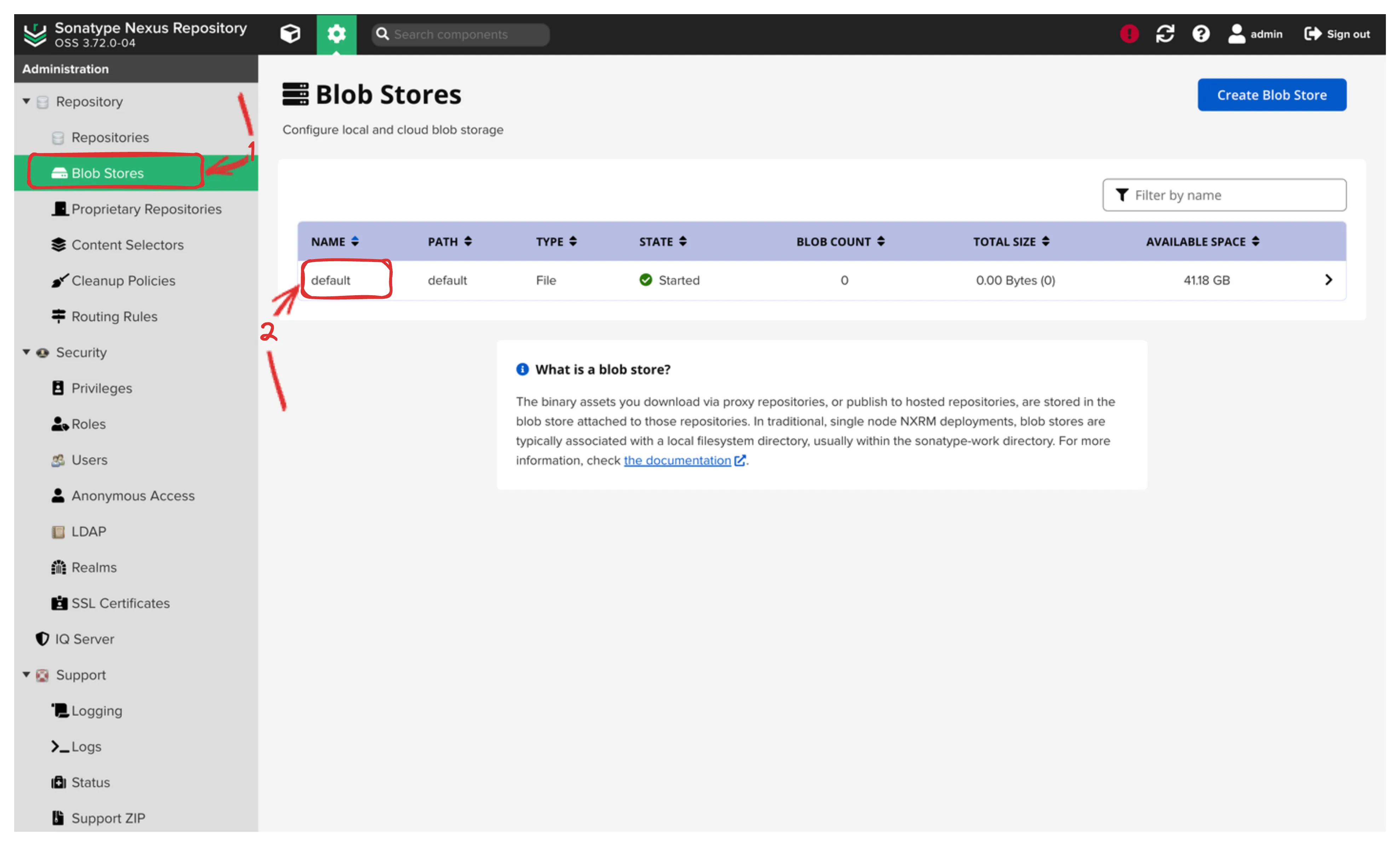Open Support ZIP page
The height and width of the screenshot is (846, 1400).
pyautogui.click(x=108, y=818)
